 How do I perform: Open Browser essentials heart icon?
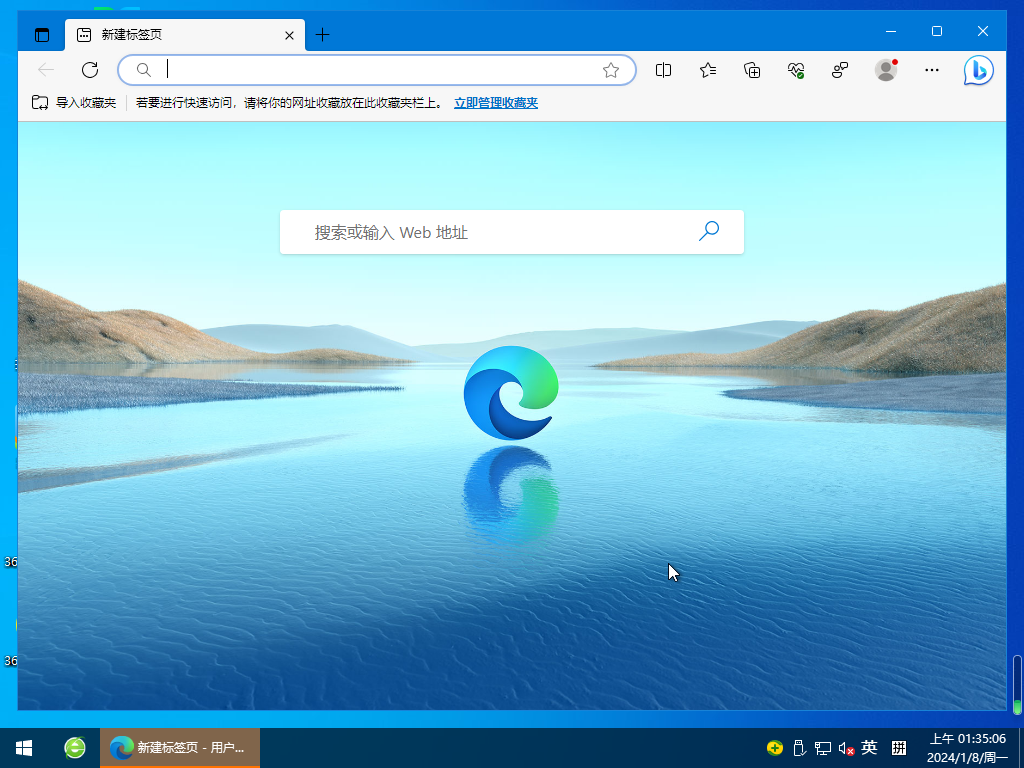pos(796,70)
